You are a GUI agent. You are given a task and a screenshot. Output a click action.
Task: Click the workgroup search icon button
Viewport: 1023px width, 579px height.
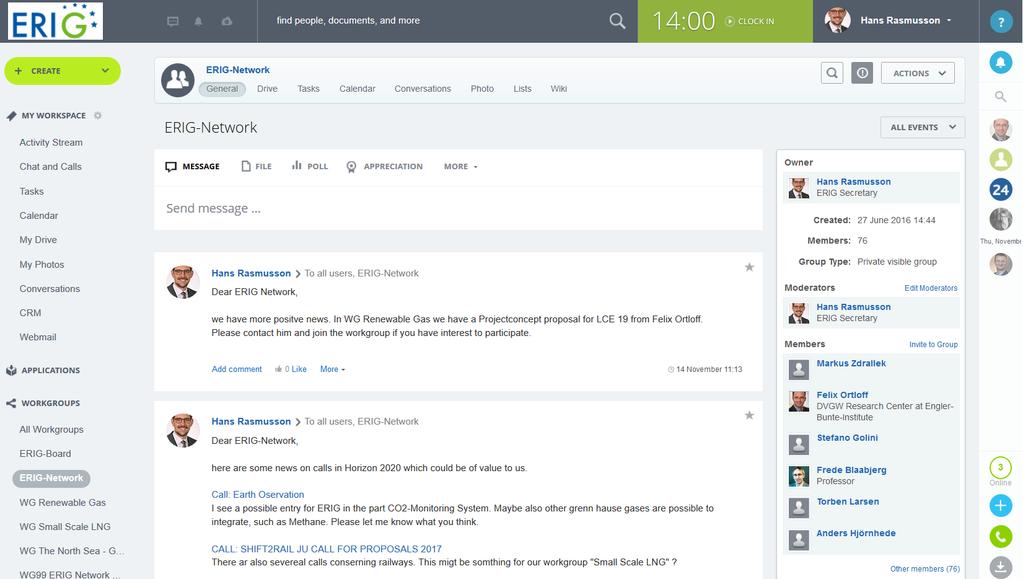832,73
